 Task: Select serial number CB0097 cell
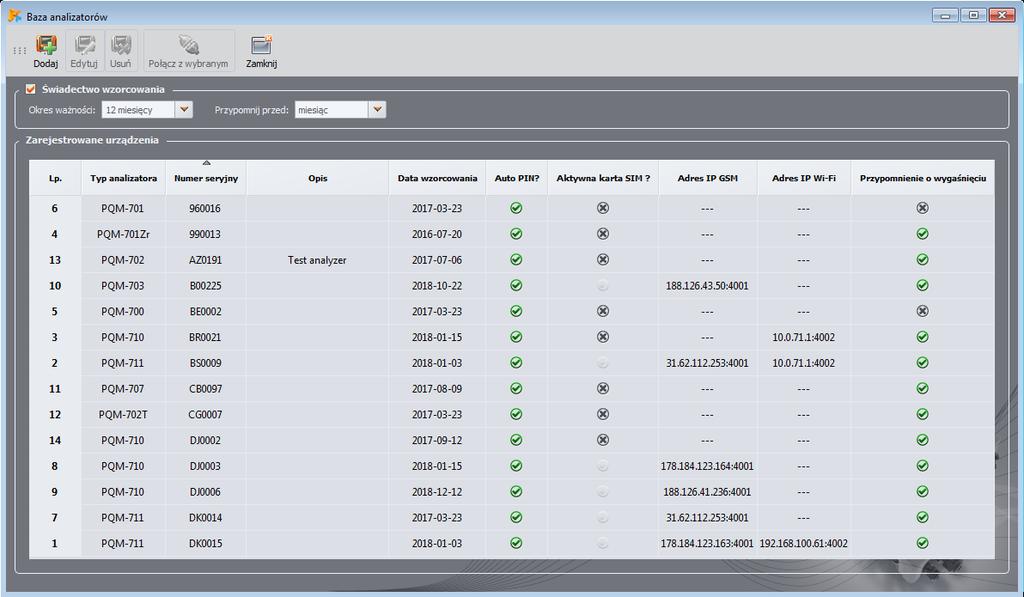tap(205, 389)
